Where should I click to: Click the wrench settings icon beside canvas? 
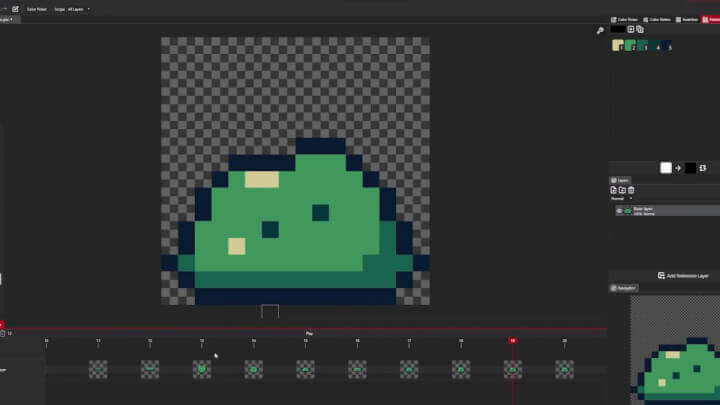pyautogui.click(x=600, y=31)
